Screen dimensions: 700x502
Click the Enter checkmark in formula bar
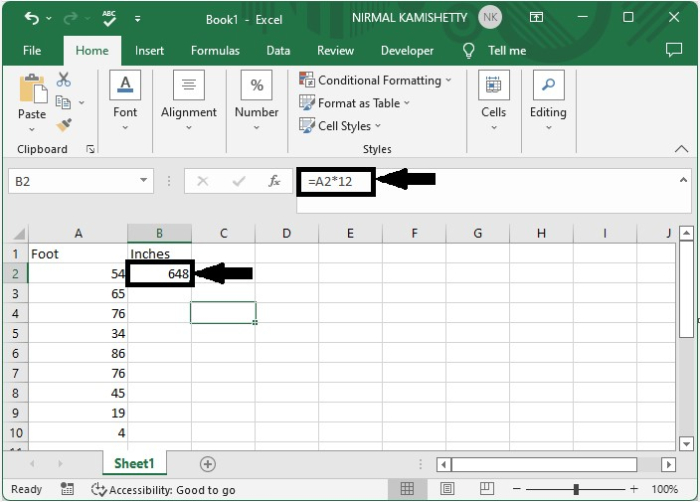pyautogui.click(x=239, y=181)
